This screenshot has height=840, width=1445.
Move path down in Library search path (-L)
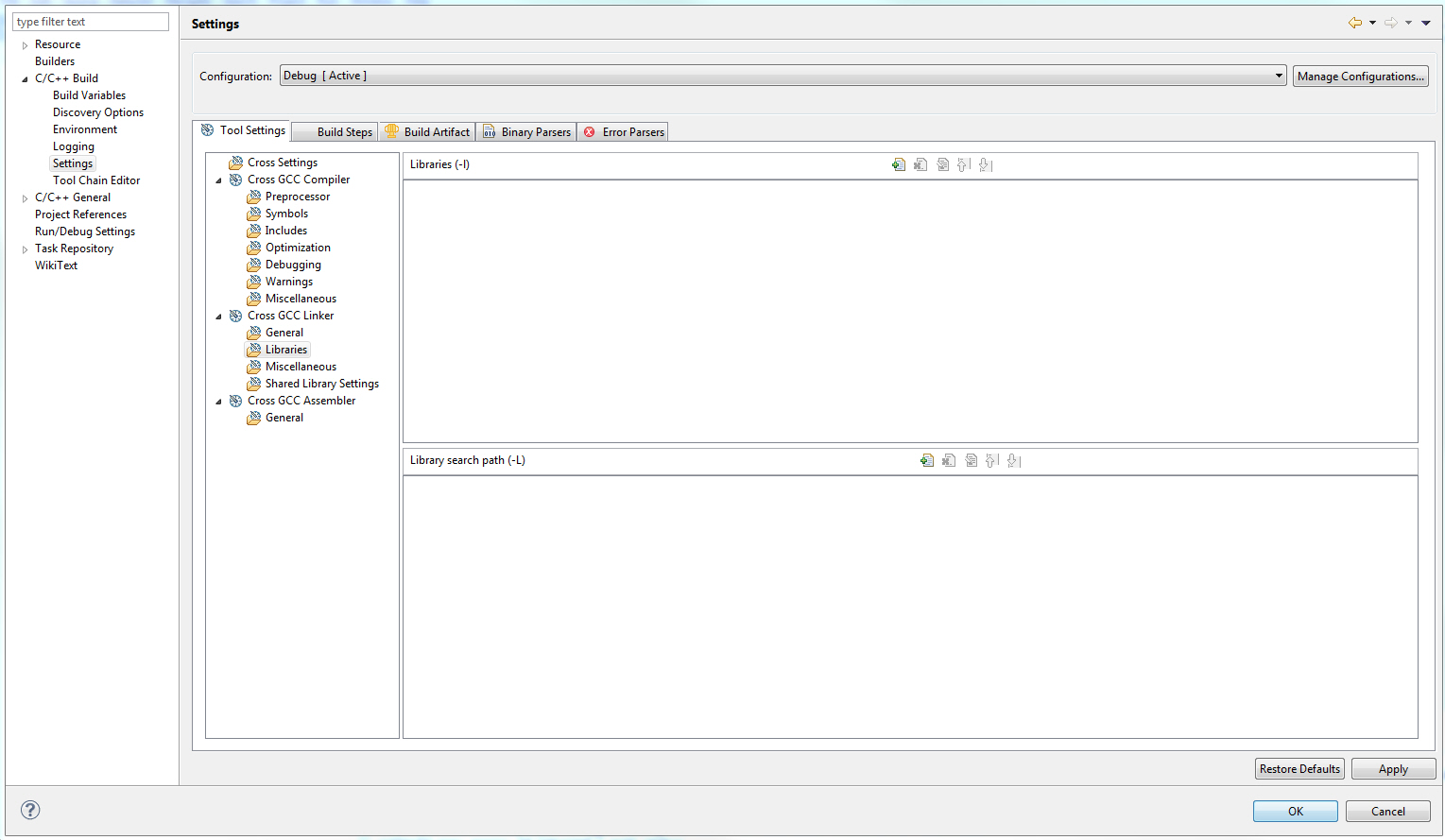(1014, 460)
